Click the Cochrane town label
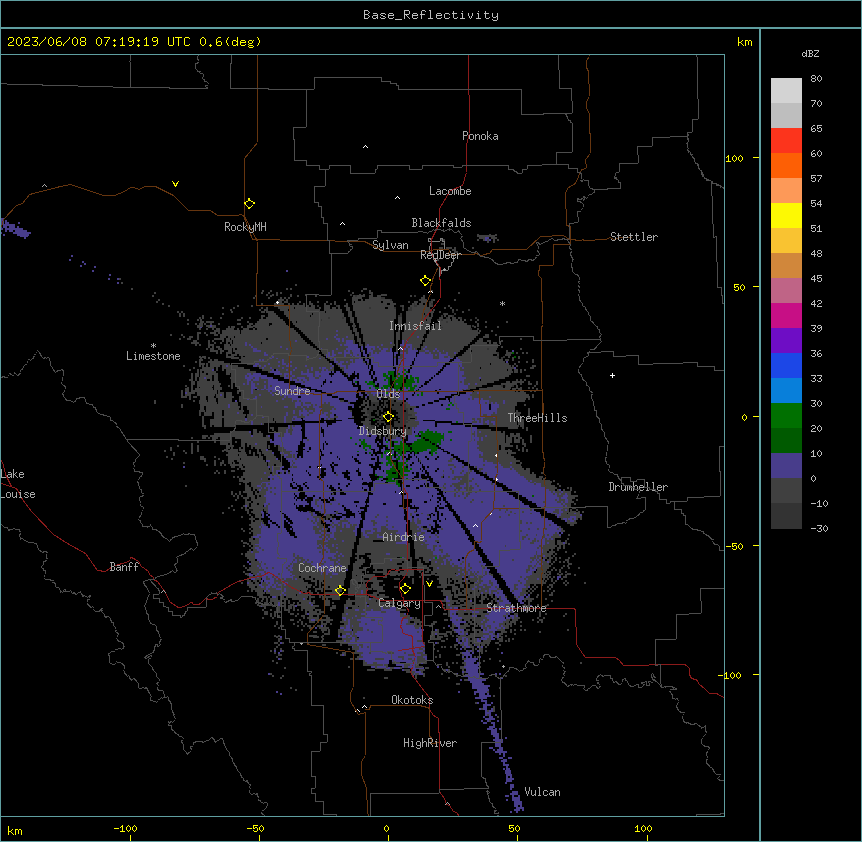The height and width of the screenshot is (842, 862). click(x=322, y=568)
